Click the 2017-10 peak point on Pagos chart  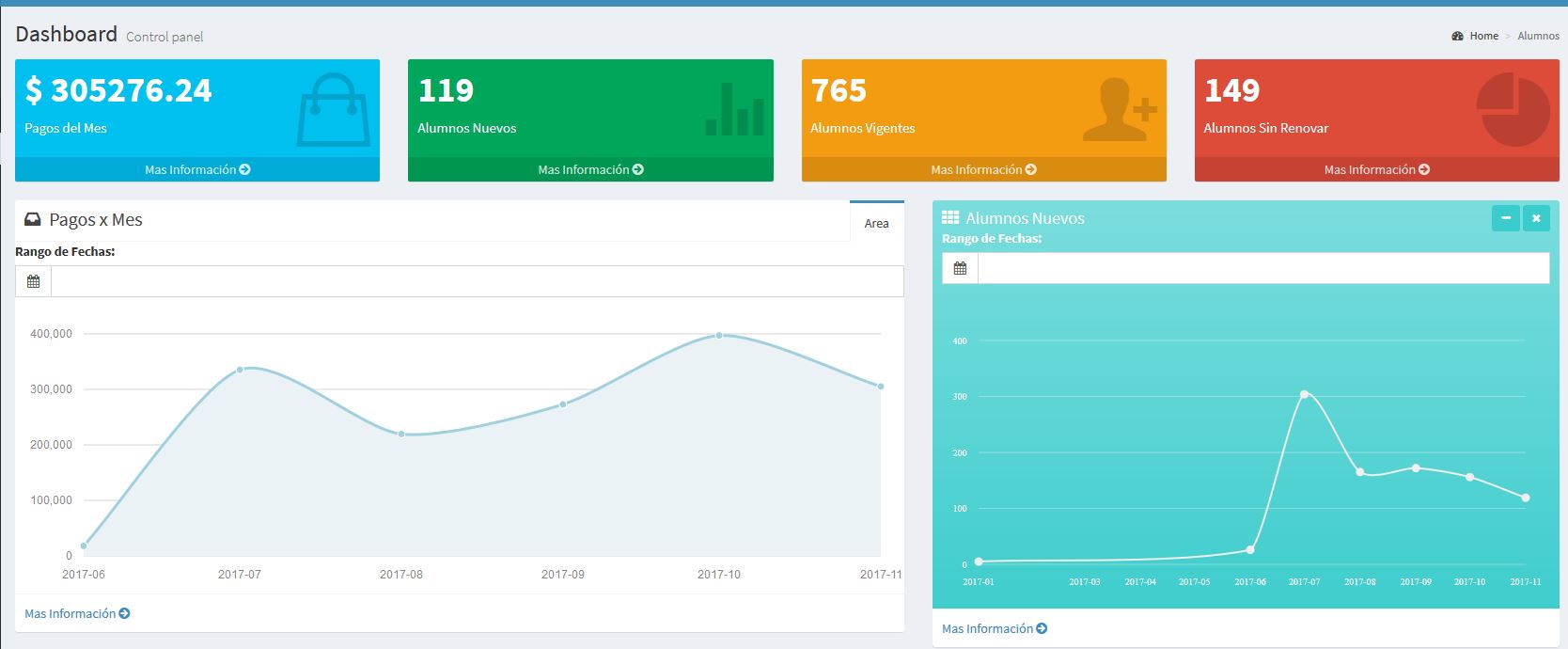[x=719, y=335]
